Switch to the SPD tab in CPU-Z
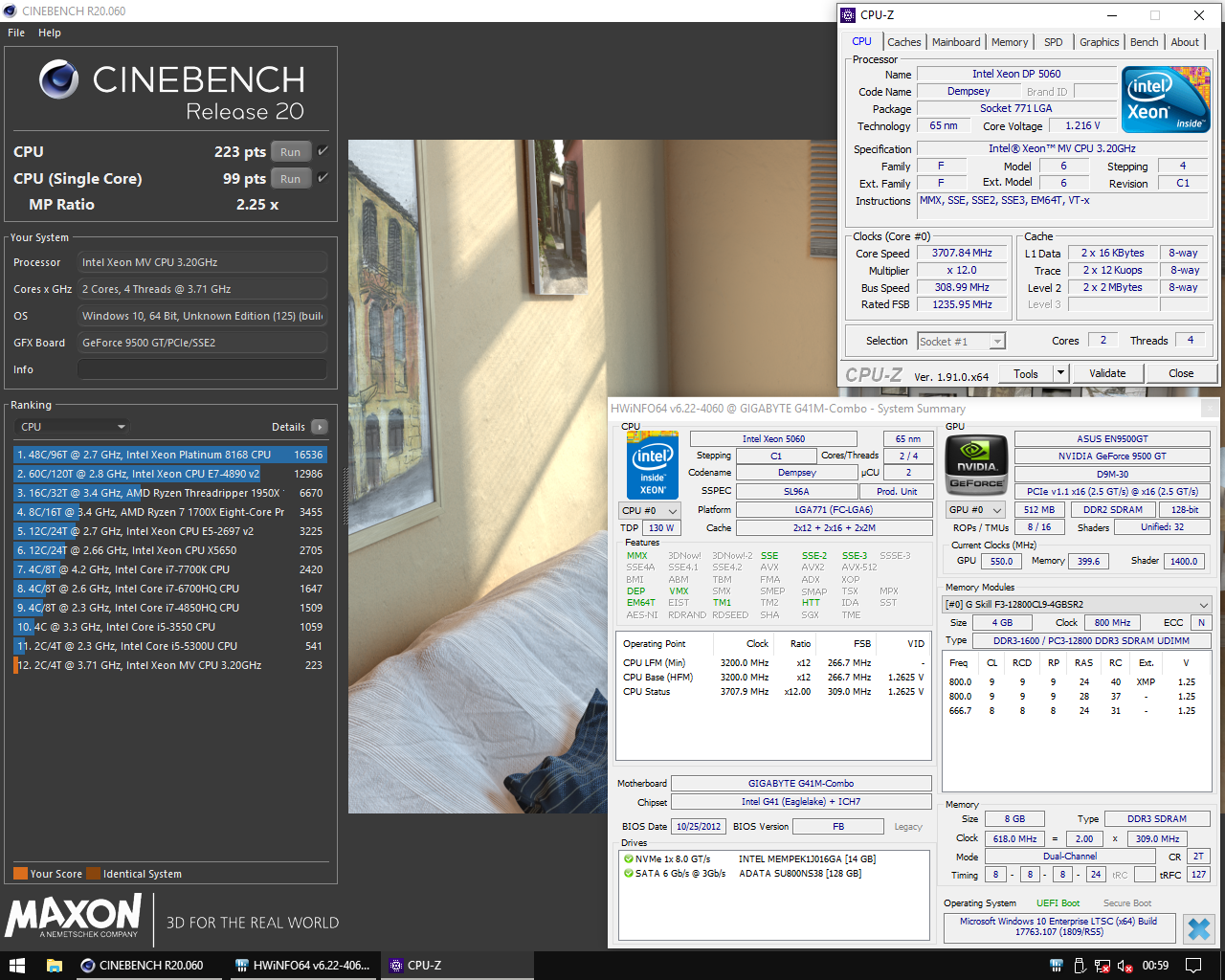 pos(1053,42)
